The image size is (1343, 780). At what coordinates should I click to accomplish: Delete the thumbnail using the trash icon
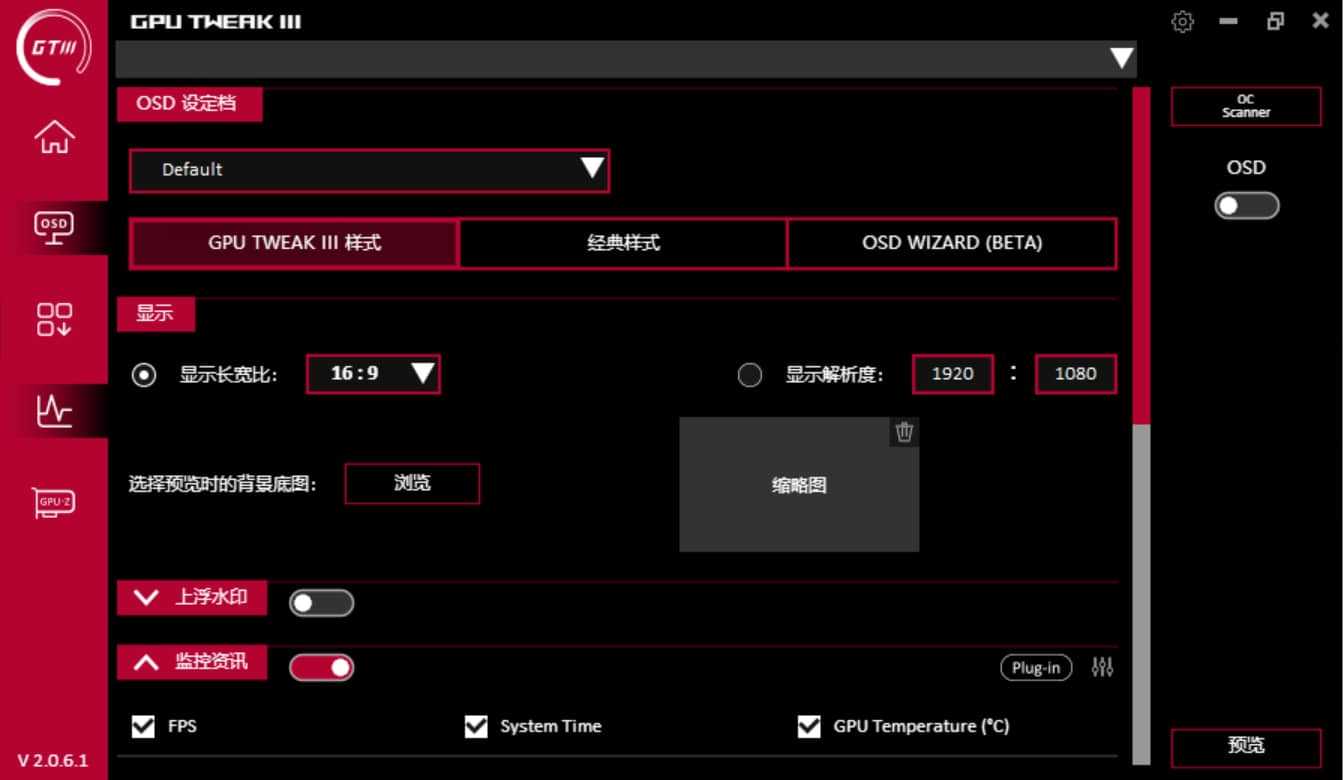click(905, 432)
